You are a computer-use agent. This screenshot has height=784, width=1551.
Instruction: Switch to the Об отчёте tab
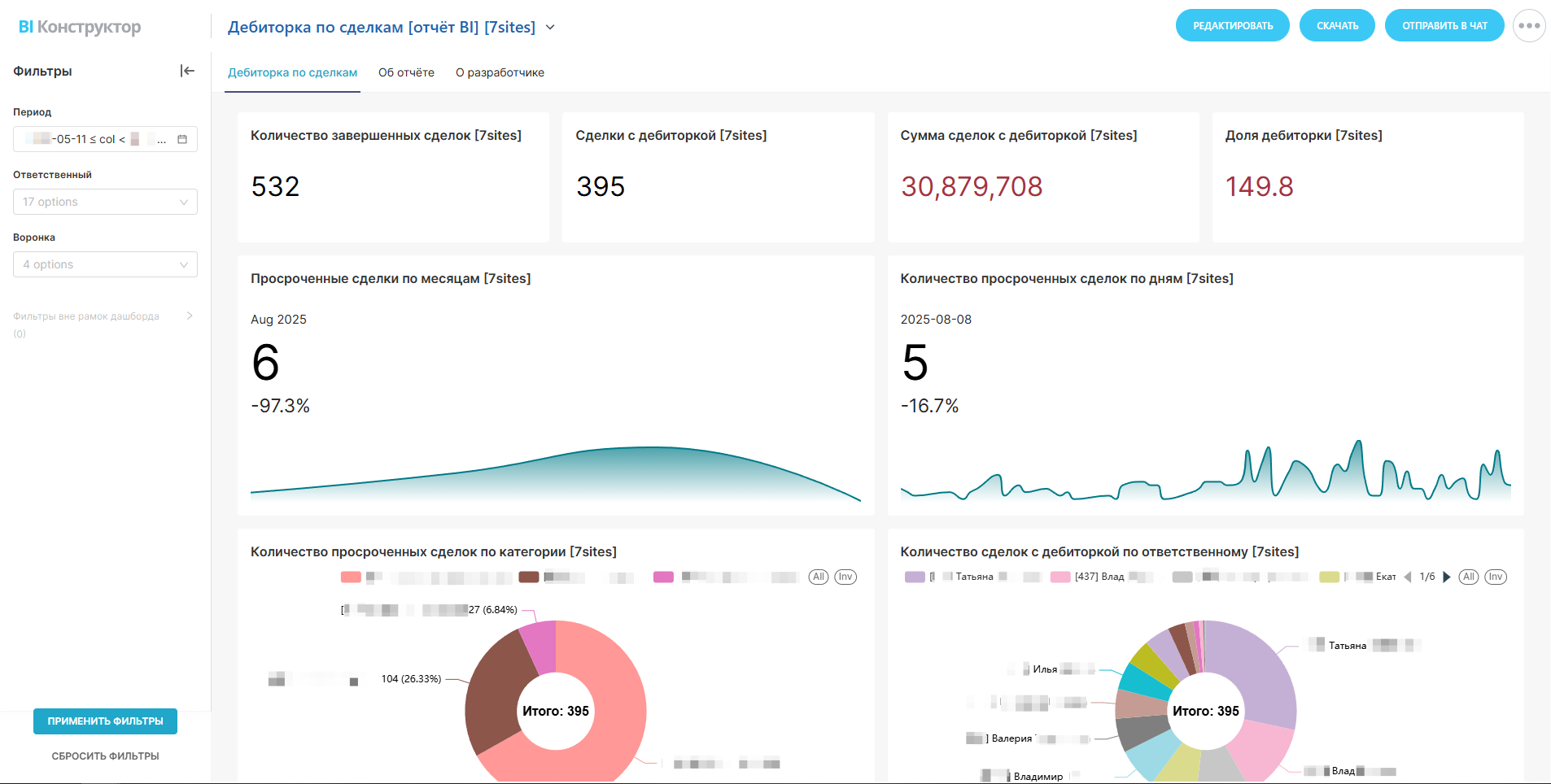406,72
